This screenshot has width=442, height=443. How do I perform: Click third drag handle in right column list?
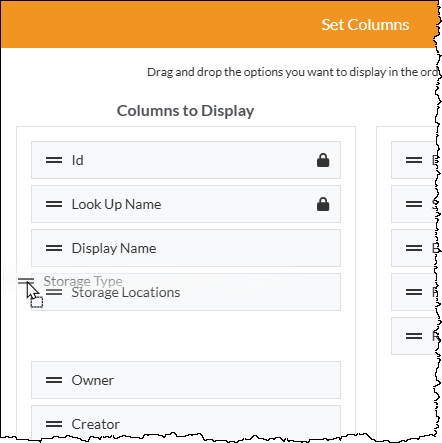click(414, 248)
